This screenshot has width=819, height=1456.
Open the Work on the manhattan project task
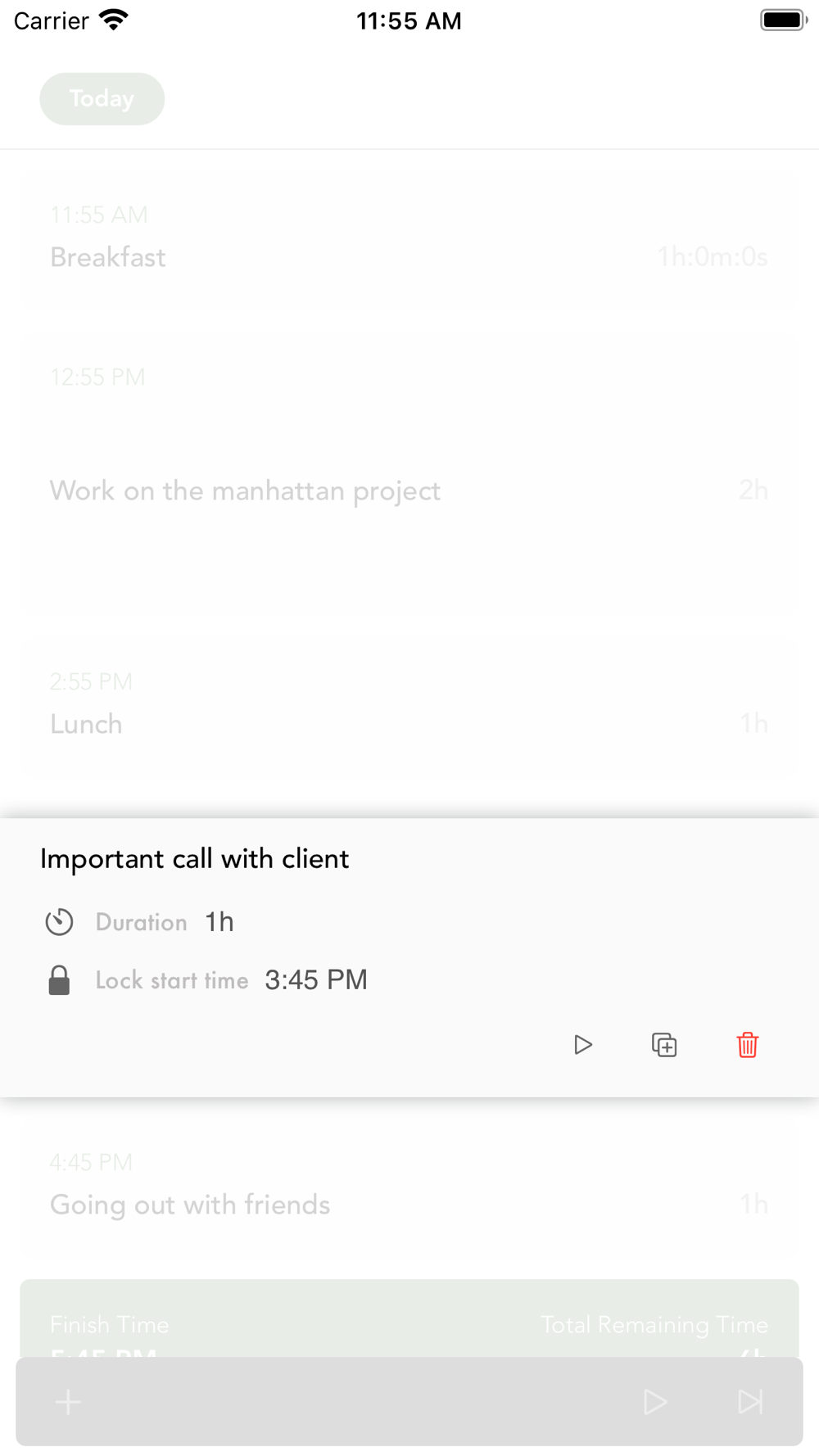pos(409,475)
